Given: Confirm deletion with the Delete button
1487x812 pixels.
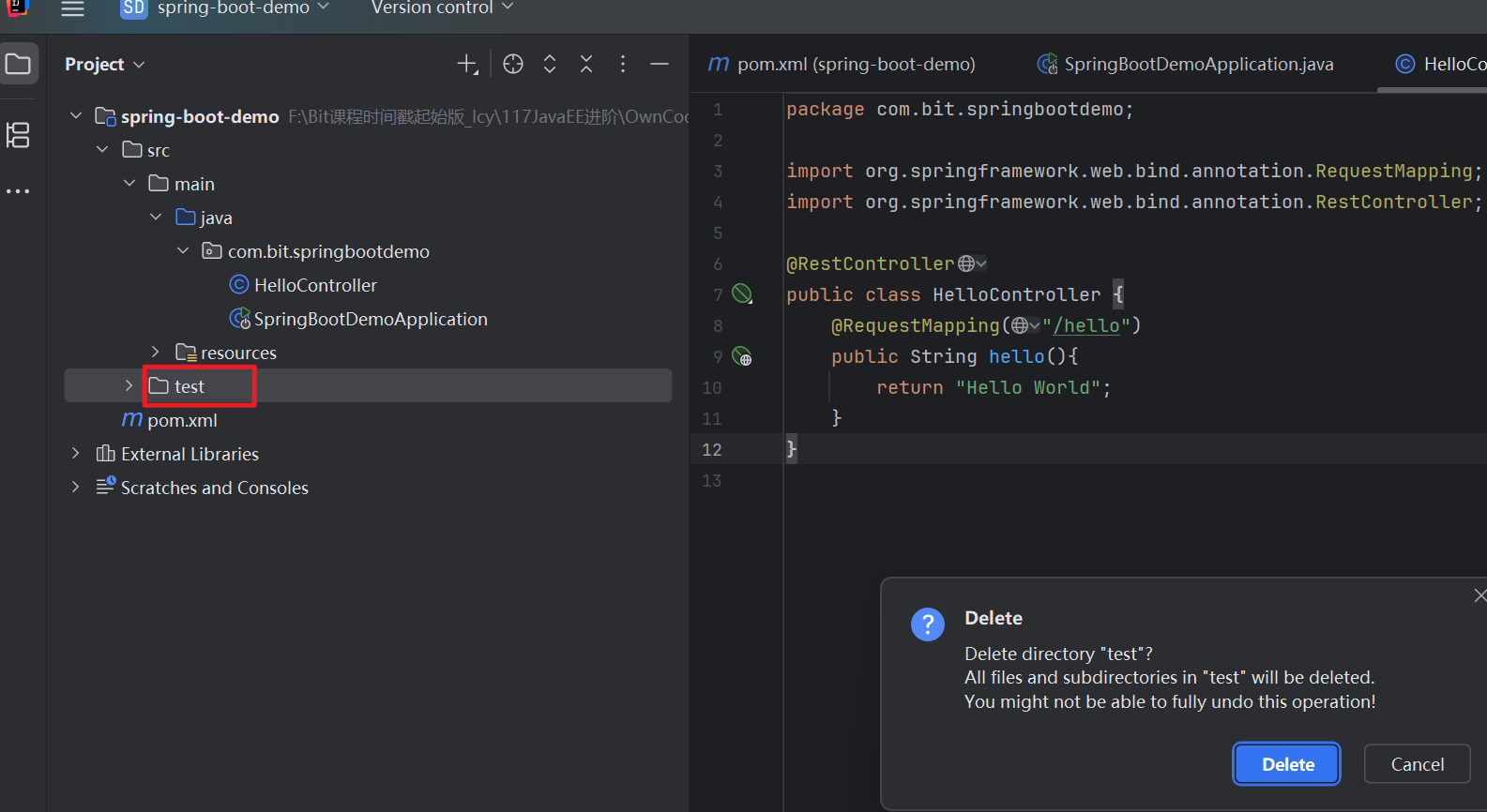Looking at the screenshot, I should tap(1287, 764).
